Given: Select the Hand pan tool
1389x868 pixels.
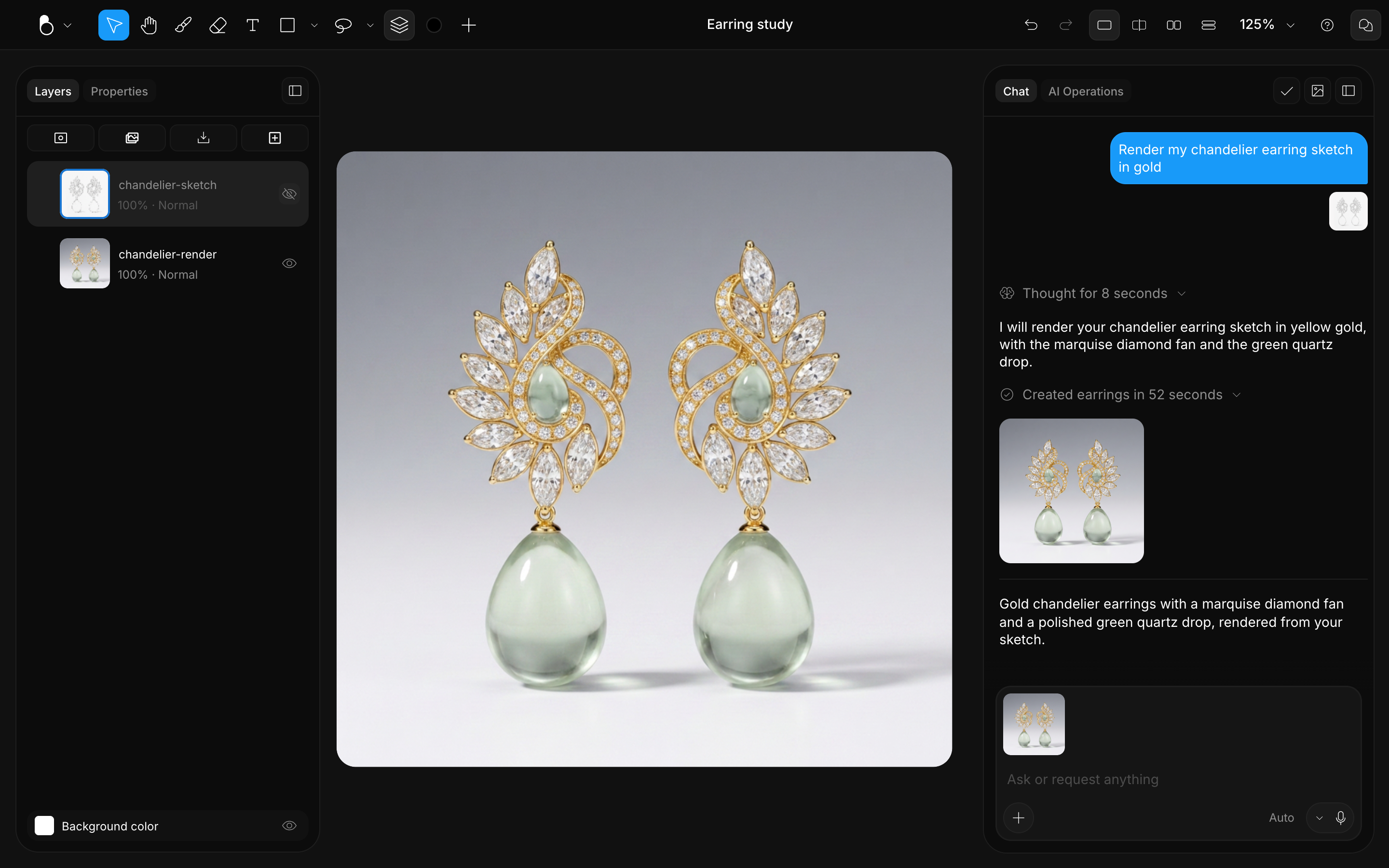Looking at the screenshot, I should pos(149,25).
